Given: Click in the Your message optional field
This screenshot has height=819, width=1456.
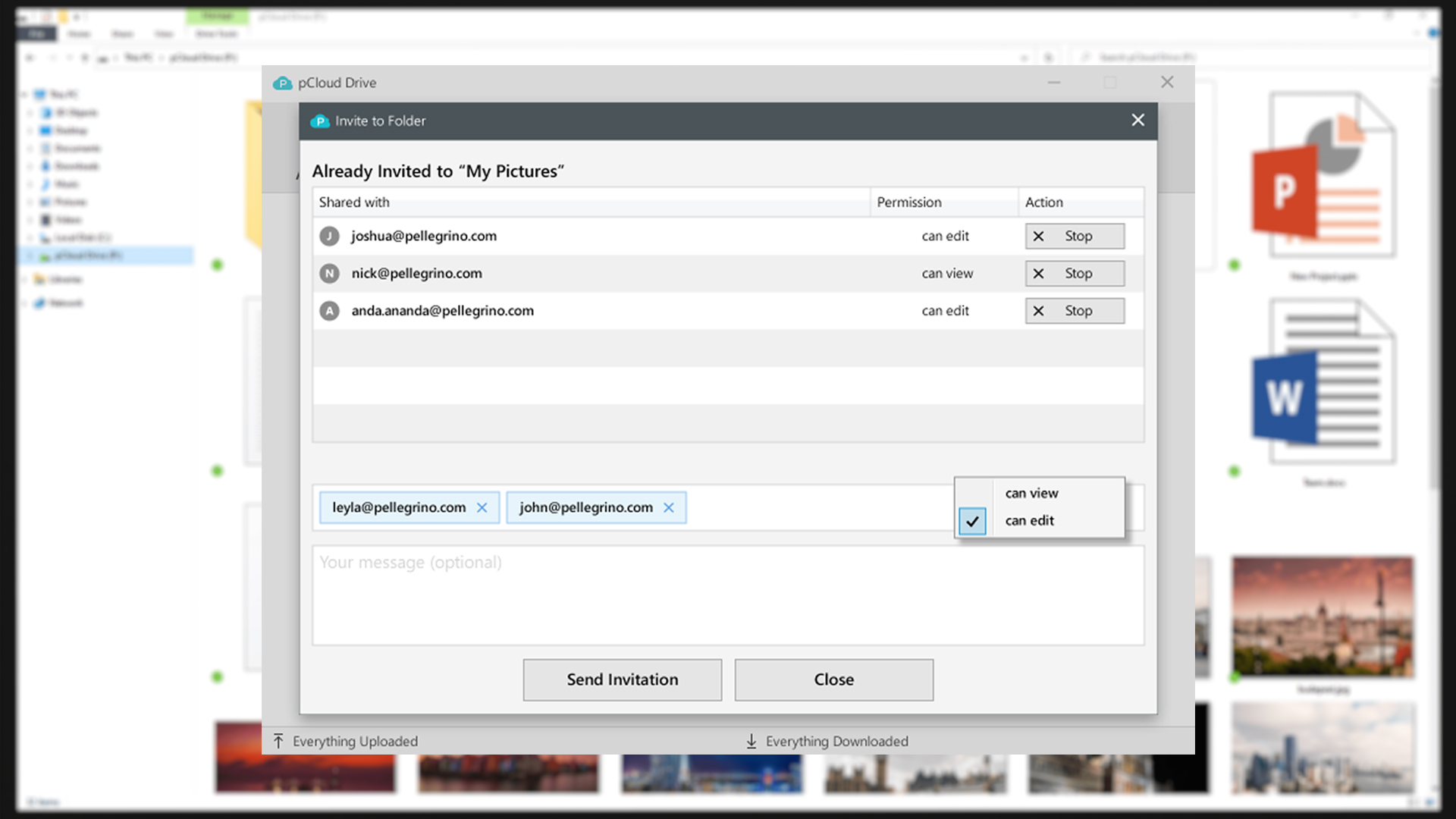Looking at the screenshot, I should tap(728, 595).
